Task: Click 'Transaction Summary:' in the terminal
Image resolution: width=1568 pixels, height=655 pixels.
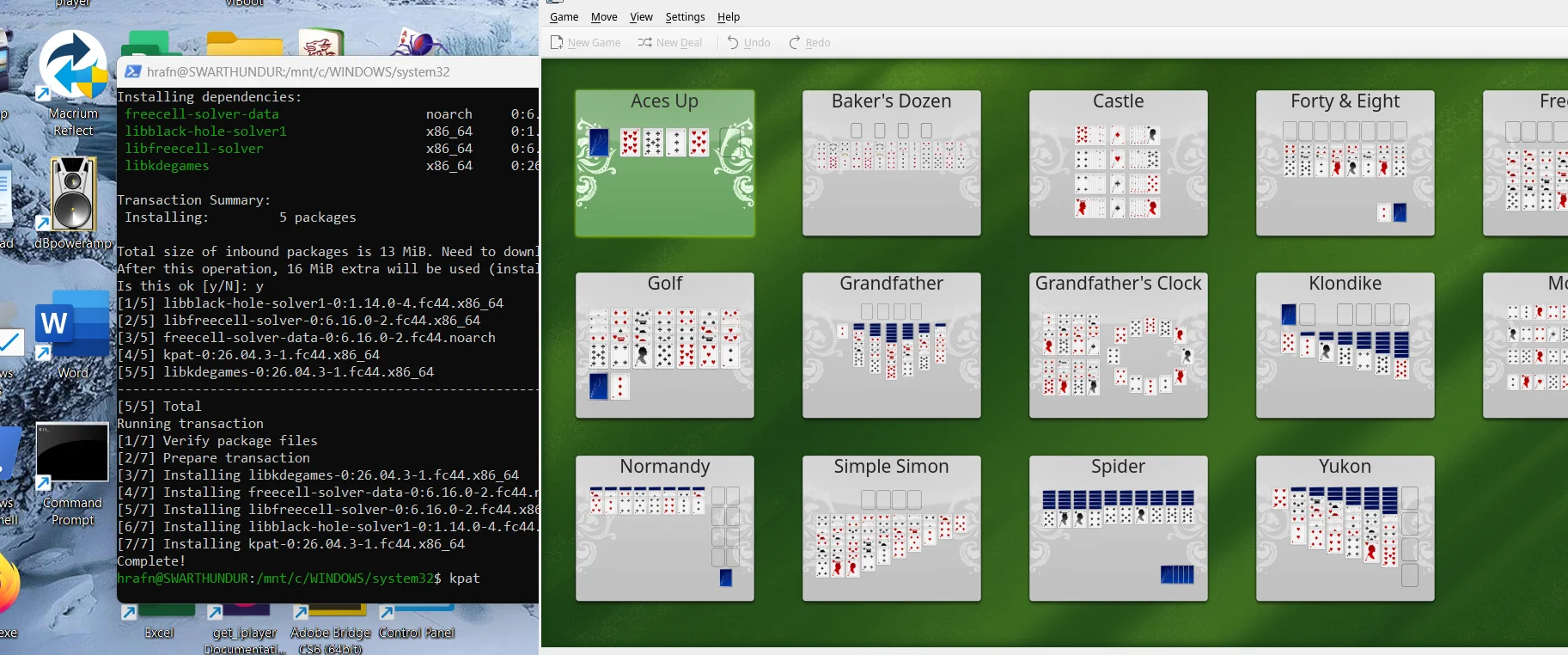Action: (x=194, y=200)
